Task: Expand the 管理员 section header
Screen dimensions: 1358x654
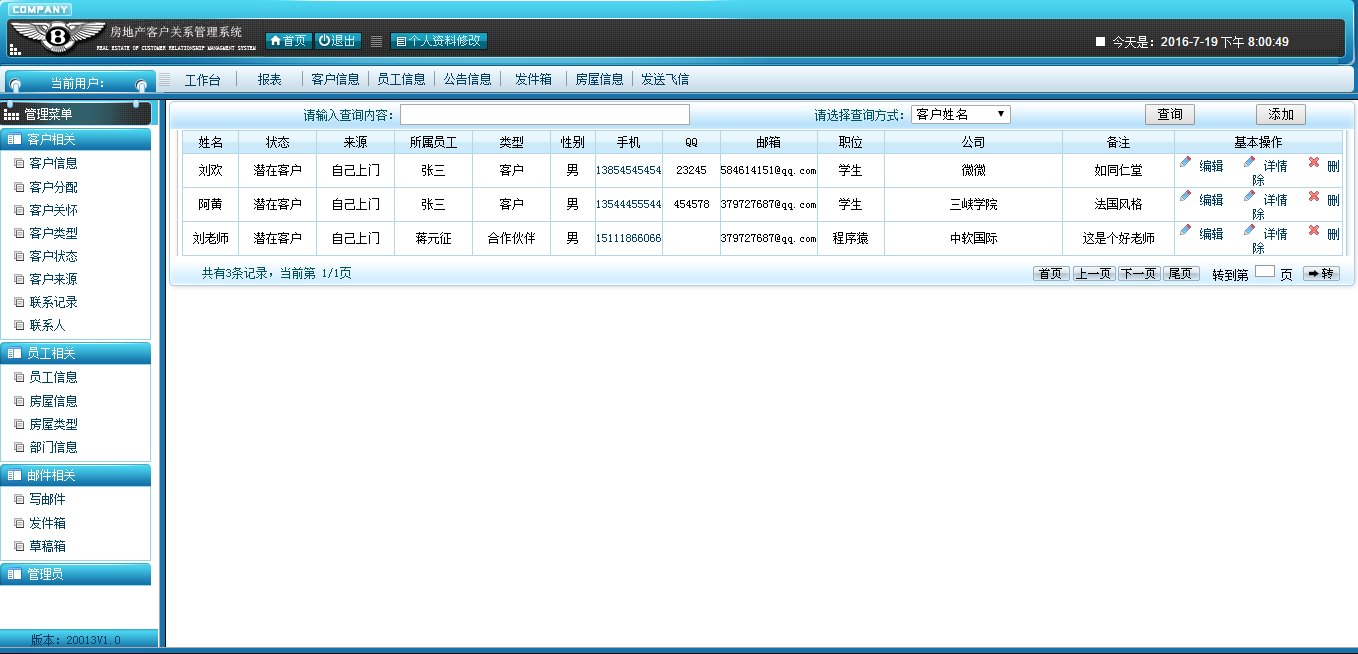Action: 76,574
